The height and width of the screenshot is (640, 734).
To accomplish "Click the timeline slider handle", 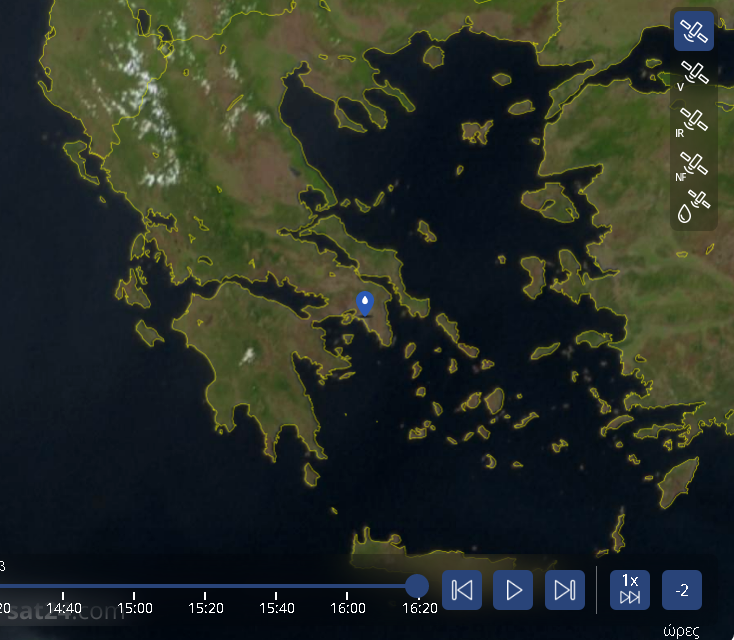I will point(417,586).
